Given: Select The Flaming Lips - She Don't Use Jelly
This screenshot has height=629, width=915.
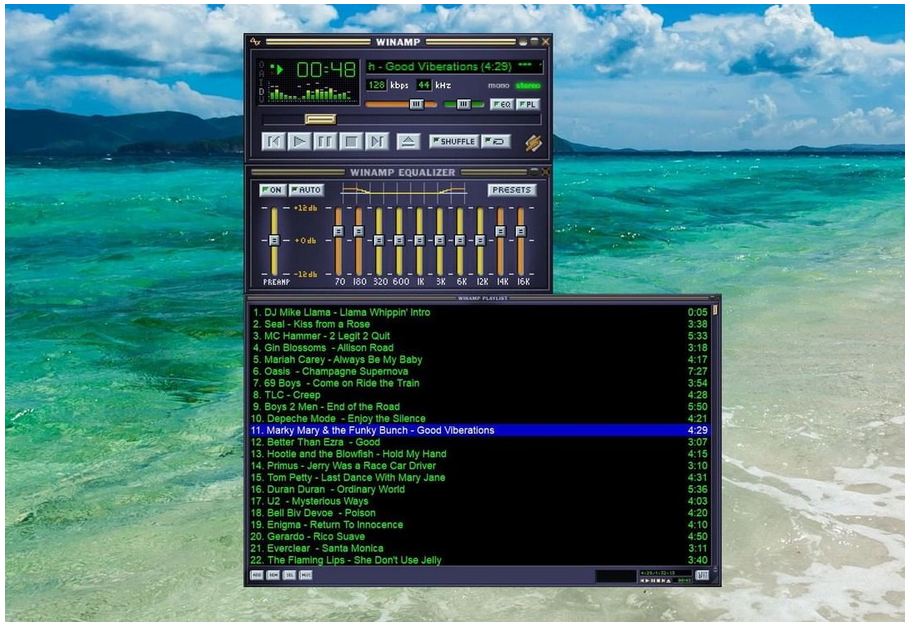Looking at the screenshot, I should 479,560.
